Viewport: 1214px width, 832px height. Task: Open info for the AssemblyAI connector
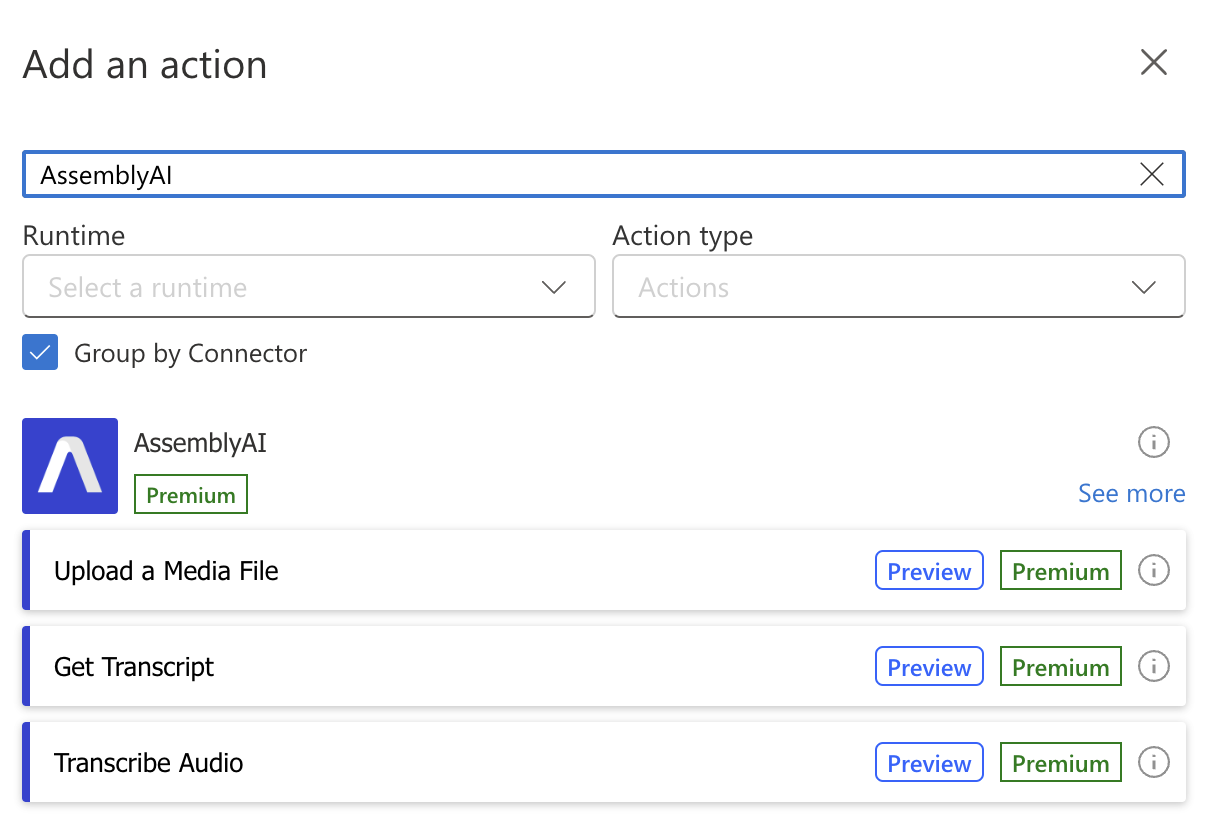click(1153, 442)
